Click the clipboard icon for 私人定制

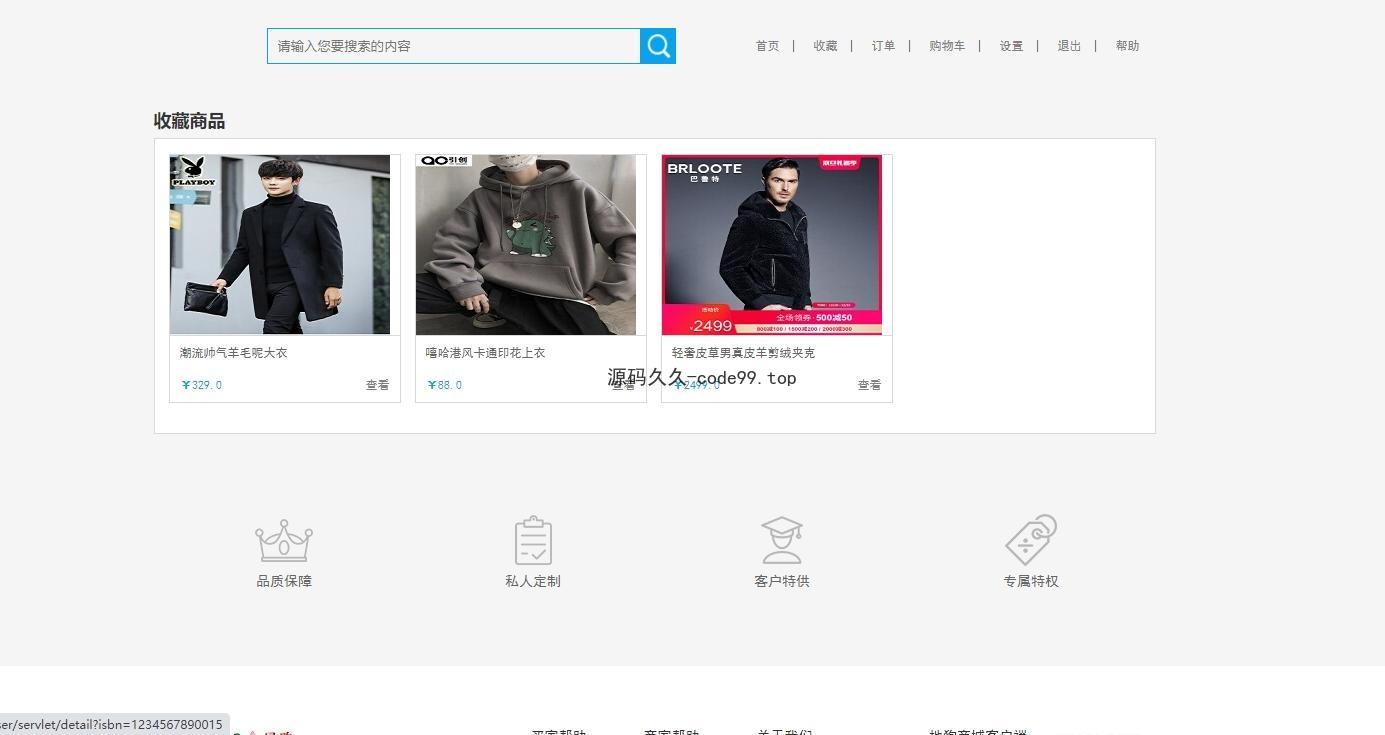click(533, 541)
